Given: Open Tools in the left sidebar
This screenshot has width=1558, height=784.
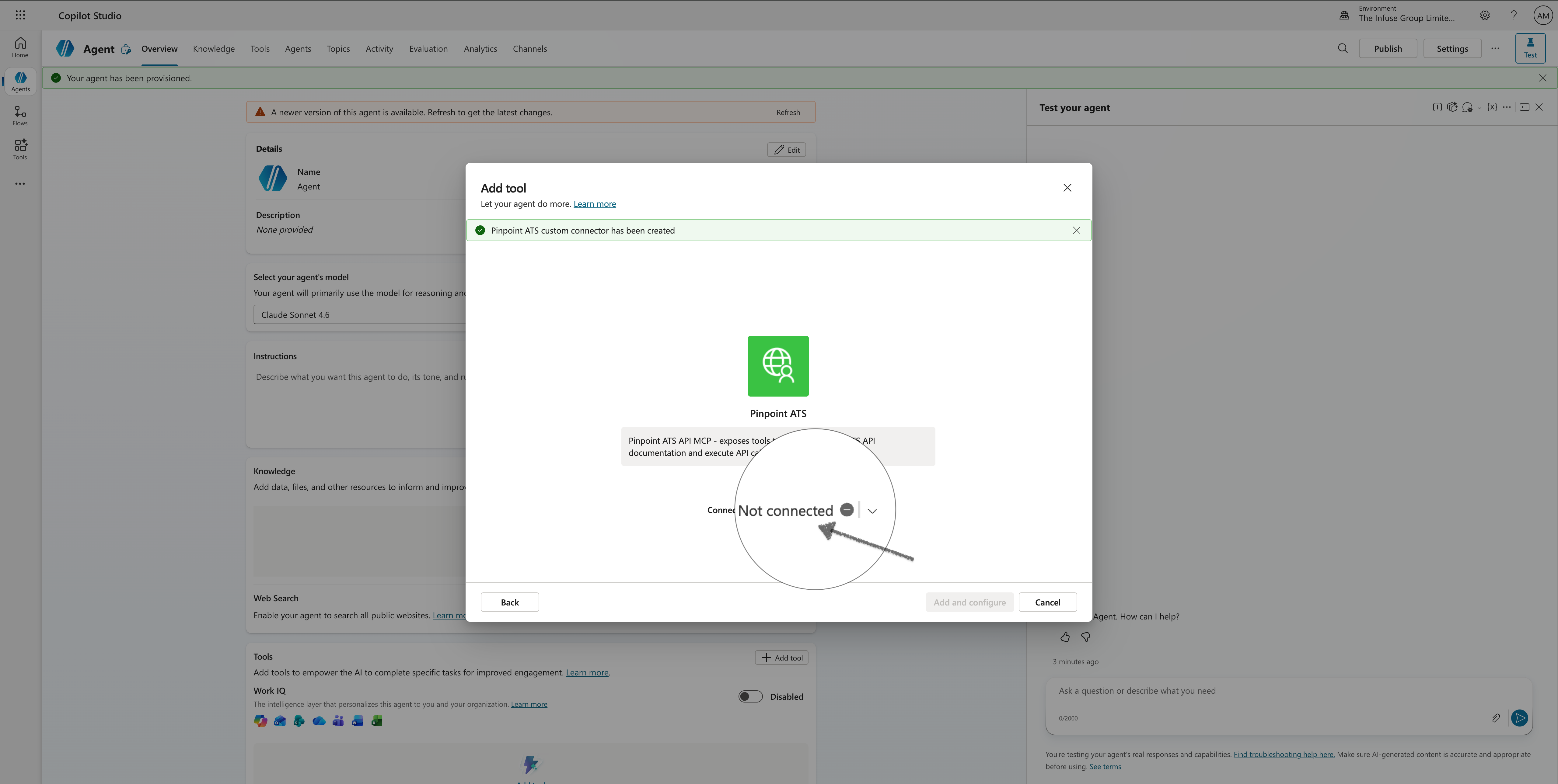Looking at the screenshot, I should [20, 149].
